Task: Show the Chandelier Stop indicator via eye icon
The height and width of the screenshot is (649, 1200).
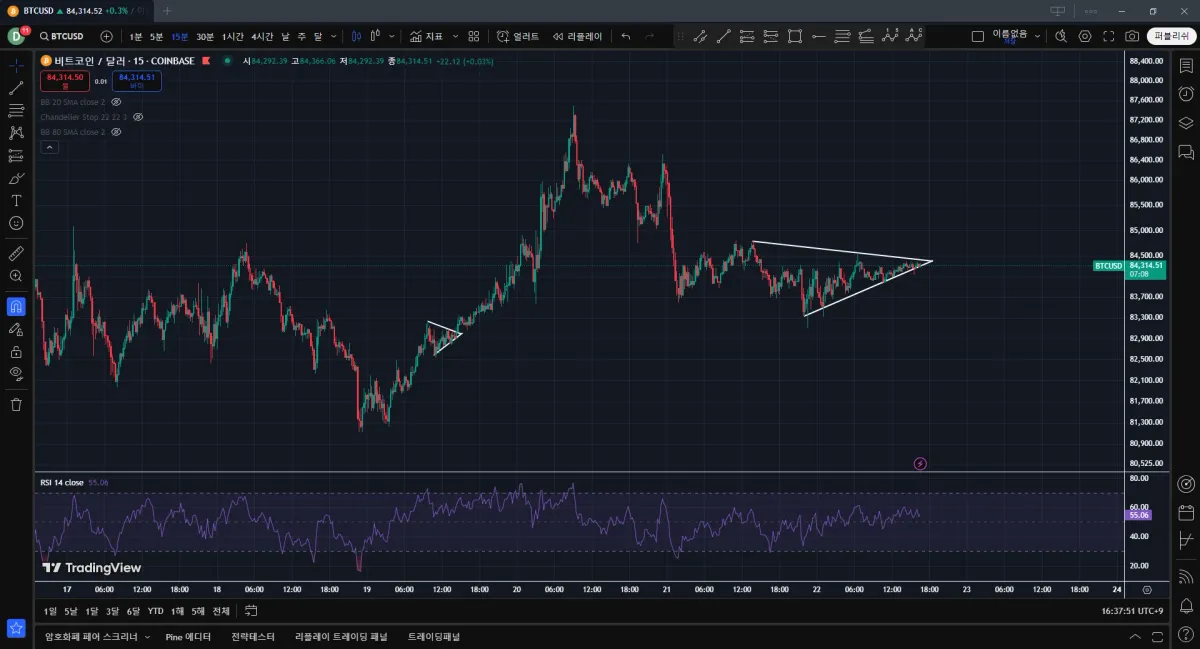Action: pyautogui.click(x=138, y=117)
